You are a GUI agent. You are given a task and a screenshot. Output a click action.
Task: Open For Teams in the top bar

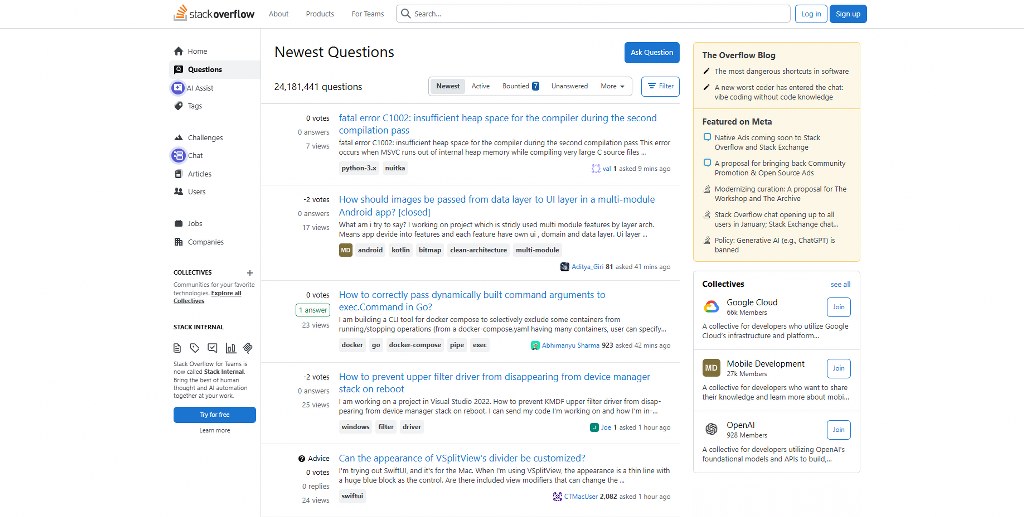point(368,14)
